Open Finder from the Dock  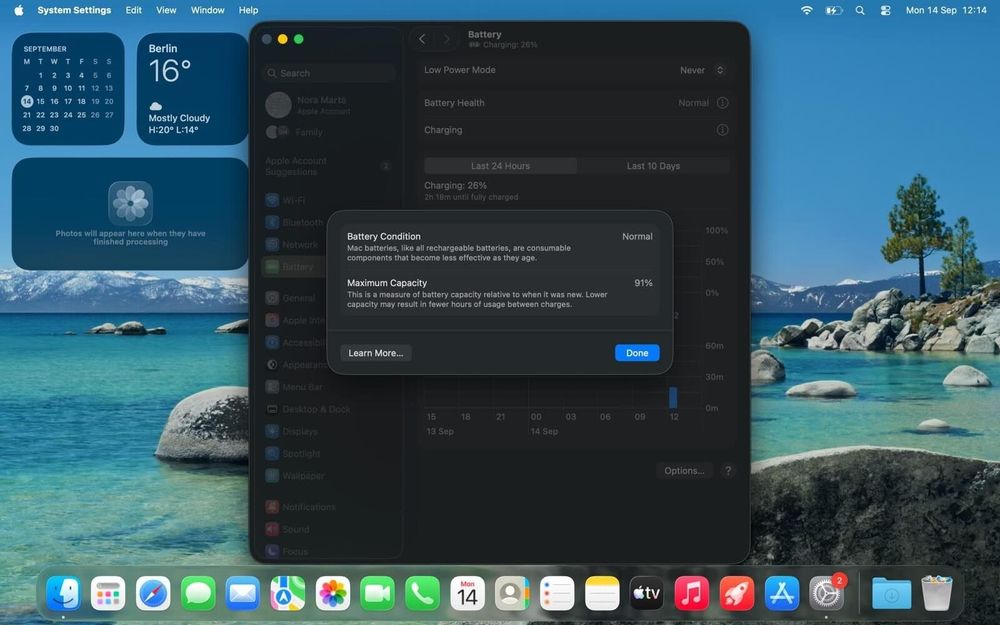[64, 593]
